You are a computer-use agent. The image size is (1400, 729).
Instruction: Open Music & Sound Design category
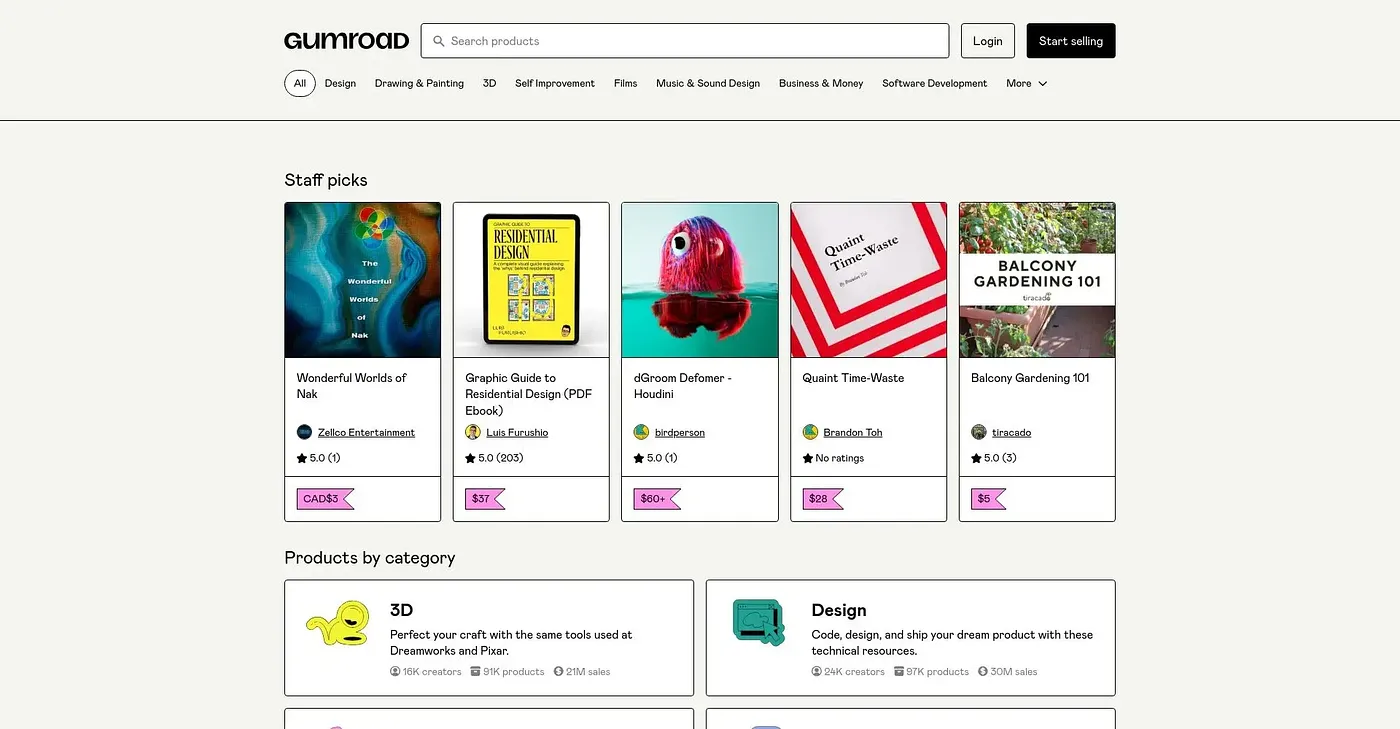tap(708, 83)
